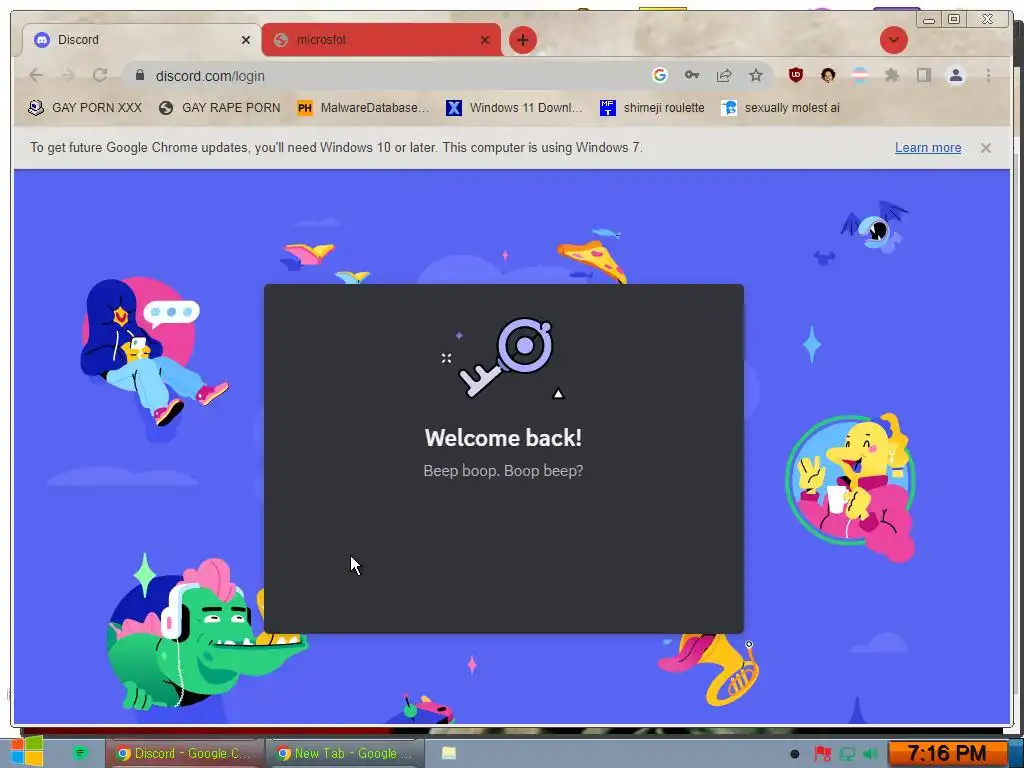Select New Tab - Google taskbar button

point(345,754)
